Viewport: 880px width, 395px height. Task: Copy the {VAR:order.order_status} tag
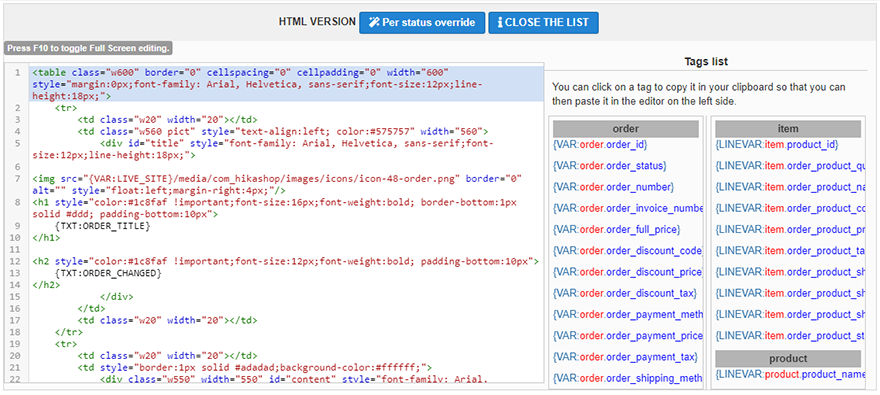coord(609,166)
